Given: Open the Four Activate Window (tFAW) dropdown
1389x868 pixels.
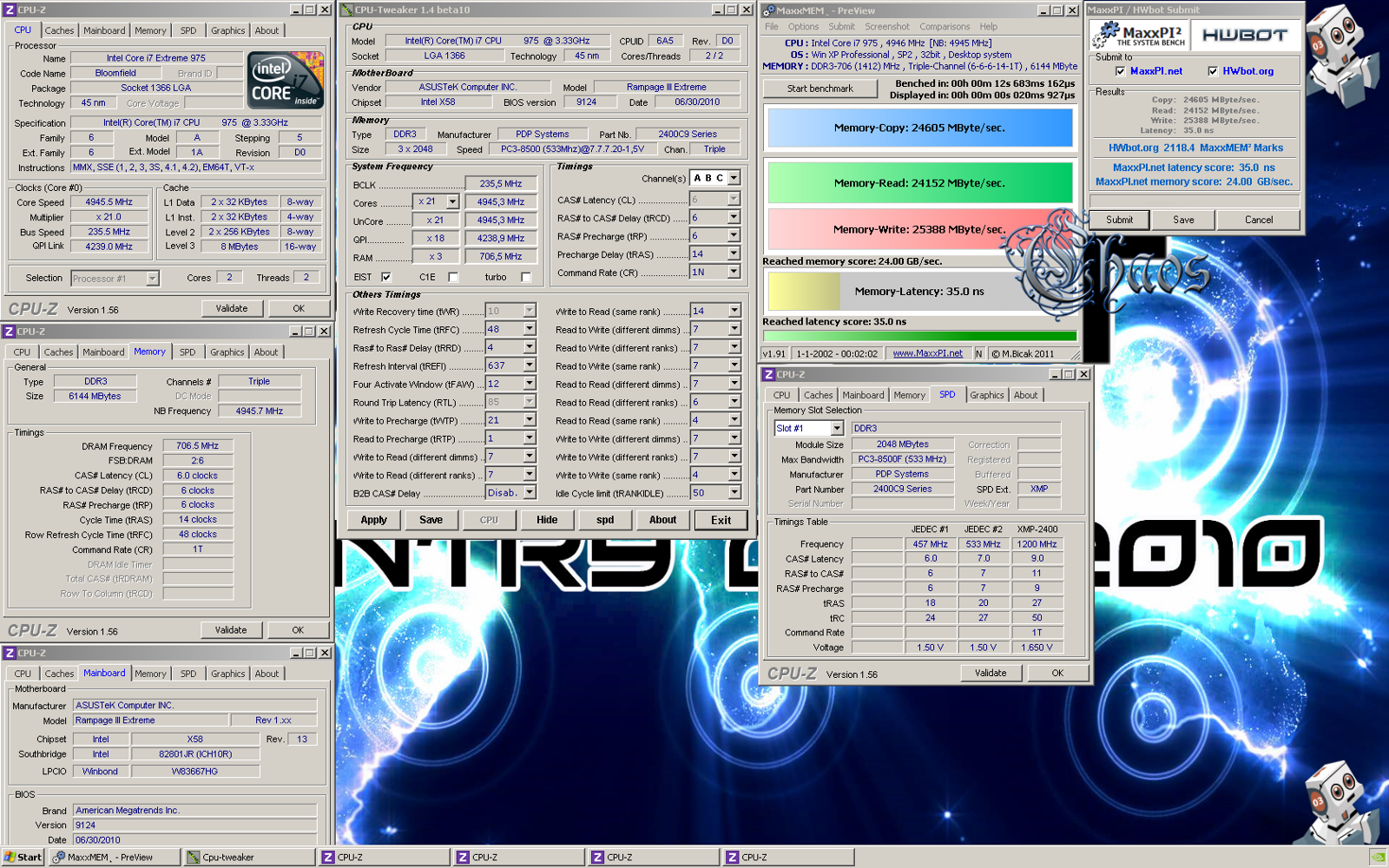Looking at the screenshot, I should (x=529, y=384).
